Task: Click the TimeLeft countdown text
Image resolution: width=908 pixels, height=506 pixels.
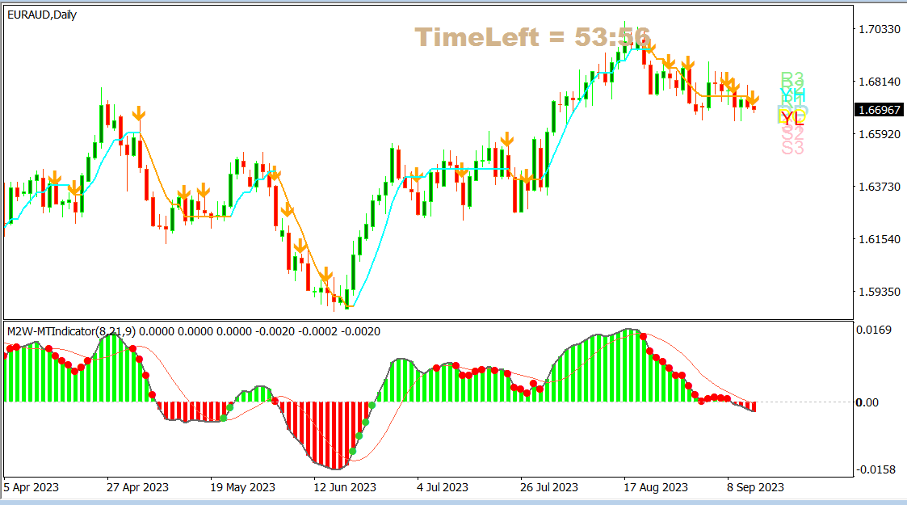Action: point(533,38)
